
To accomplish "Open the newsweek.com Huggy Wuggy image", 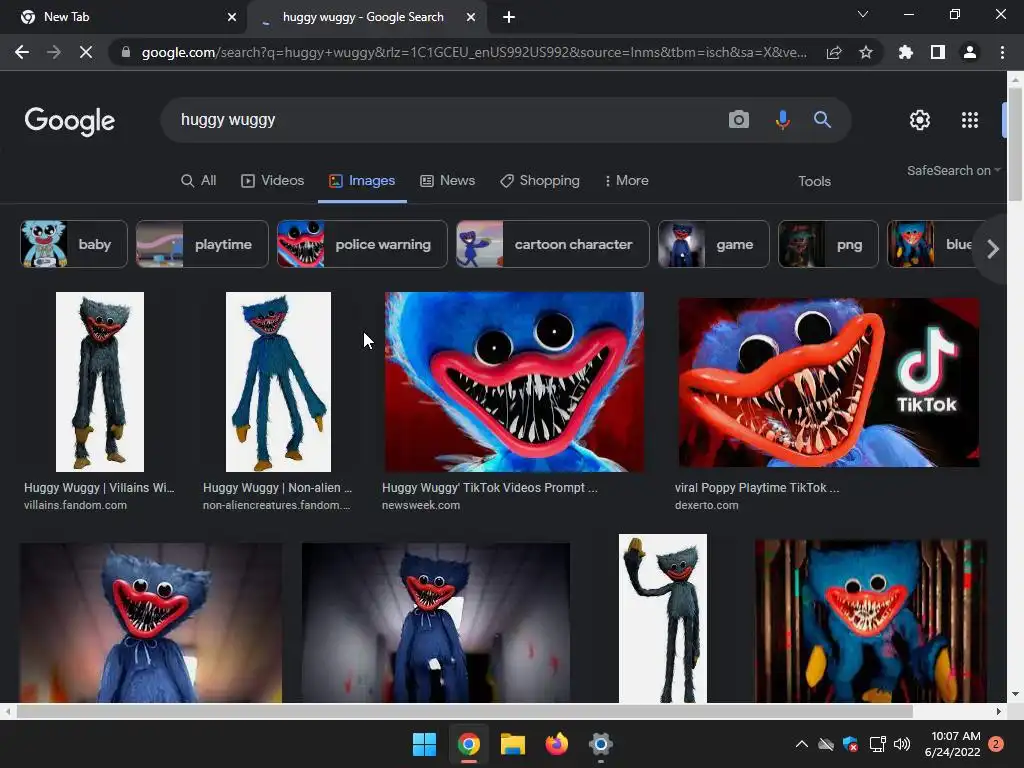I will [515, 382].
